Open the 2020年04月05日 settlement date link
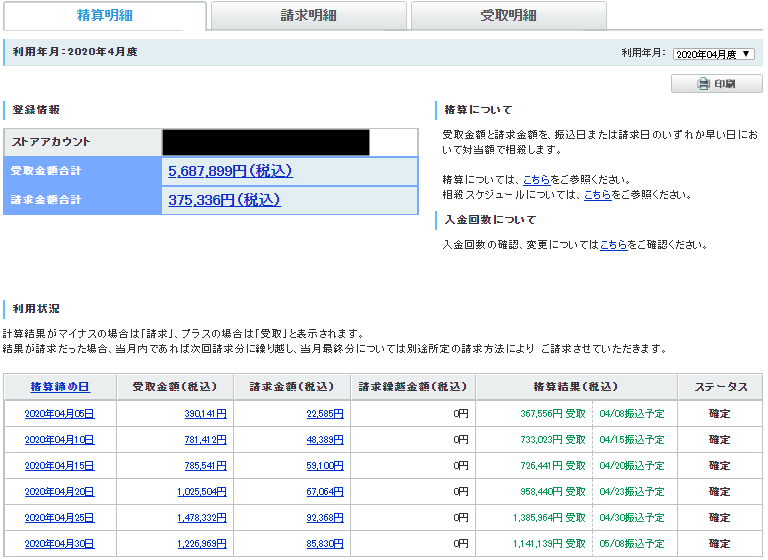The height and width of the screenshot is (560, 768). (60, 414)
